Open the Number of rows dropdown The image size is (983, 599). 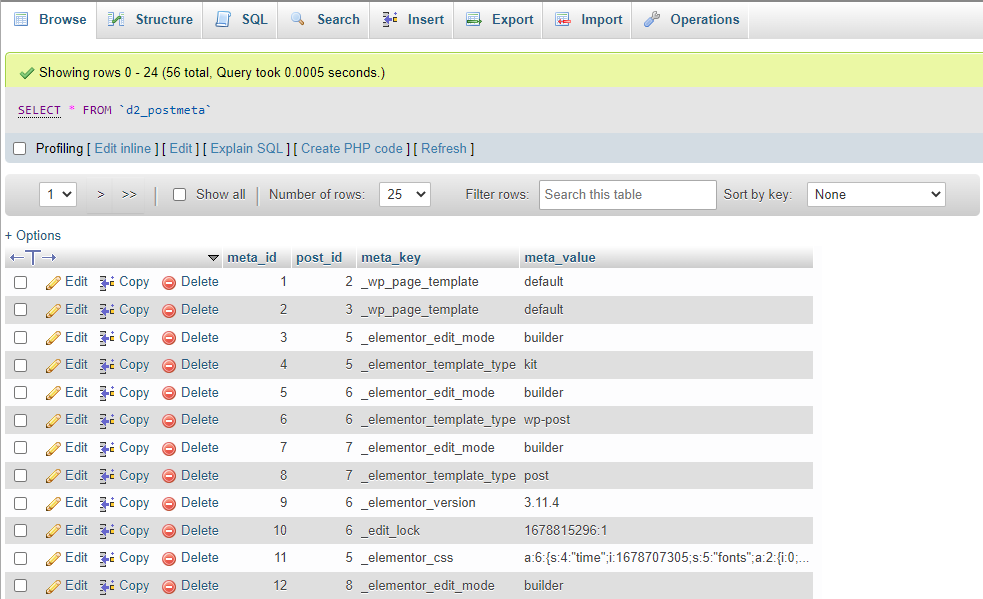coord(405,194)
